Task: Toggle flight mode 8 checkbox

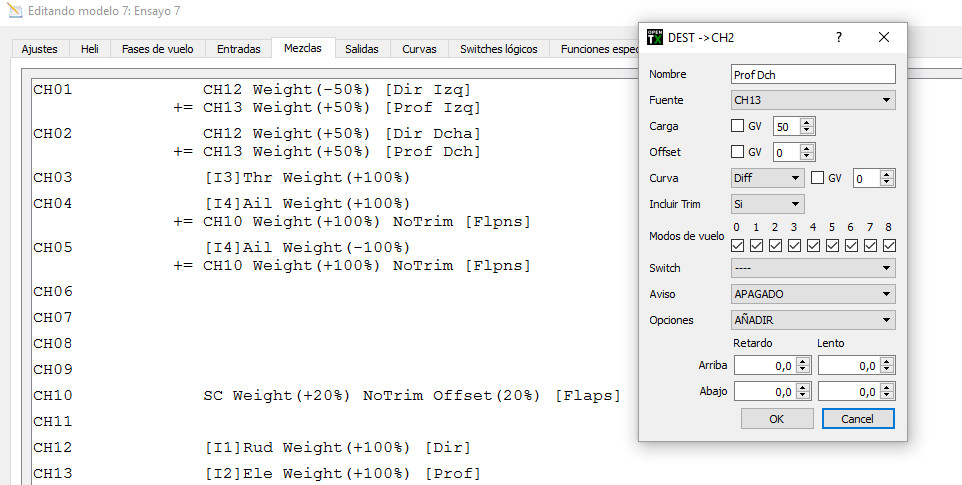Action: coord(889,245)
